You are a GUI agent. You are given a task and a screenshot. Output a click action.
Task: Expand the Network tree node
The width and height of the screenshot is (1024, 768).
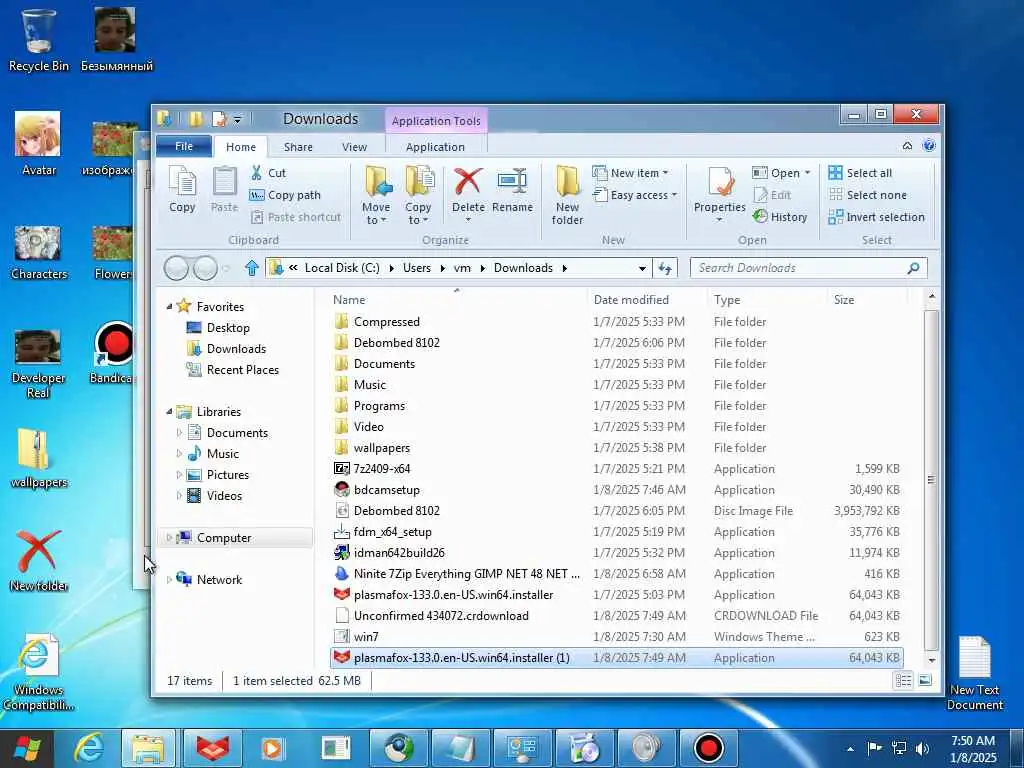169,579
